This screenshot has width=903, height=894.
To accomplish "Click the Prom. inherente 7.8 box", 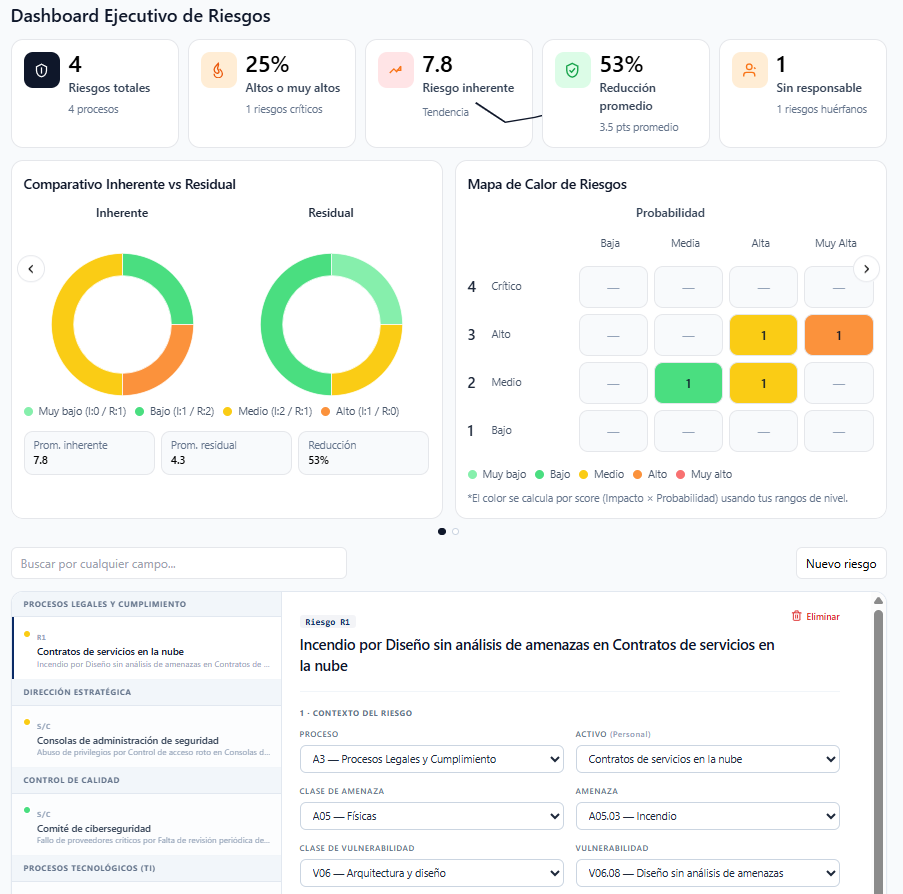I will 89,453.
